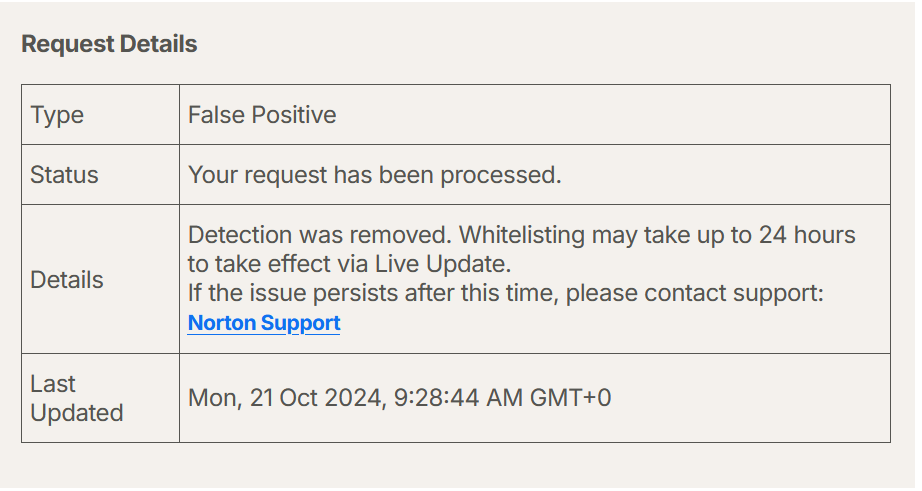The image size is (922, 491).
Task: Click the text Your request has been processed
Action: coord(374,175)
